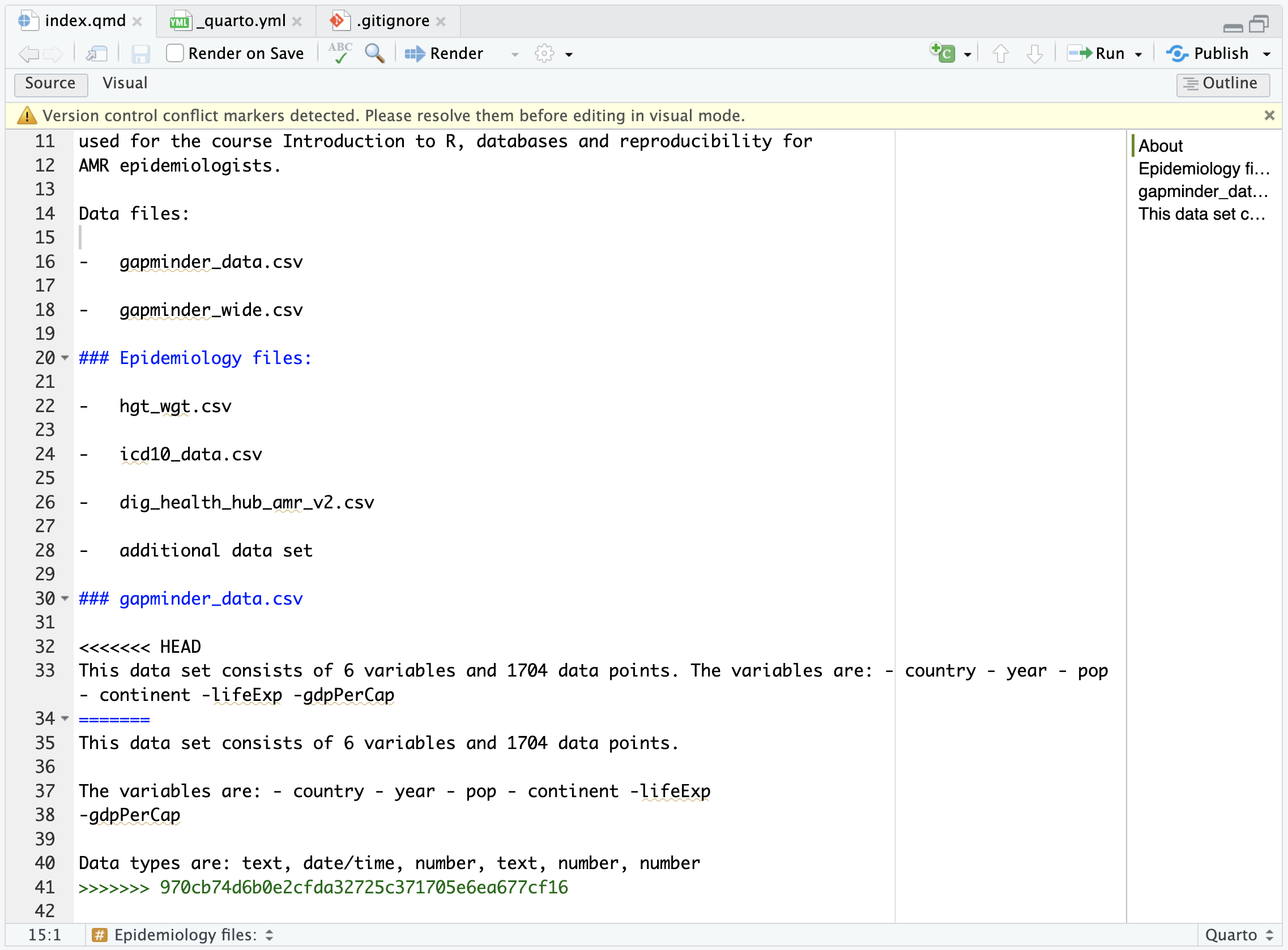Jump to About in the outline

[x=1161, y=146]
